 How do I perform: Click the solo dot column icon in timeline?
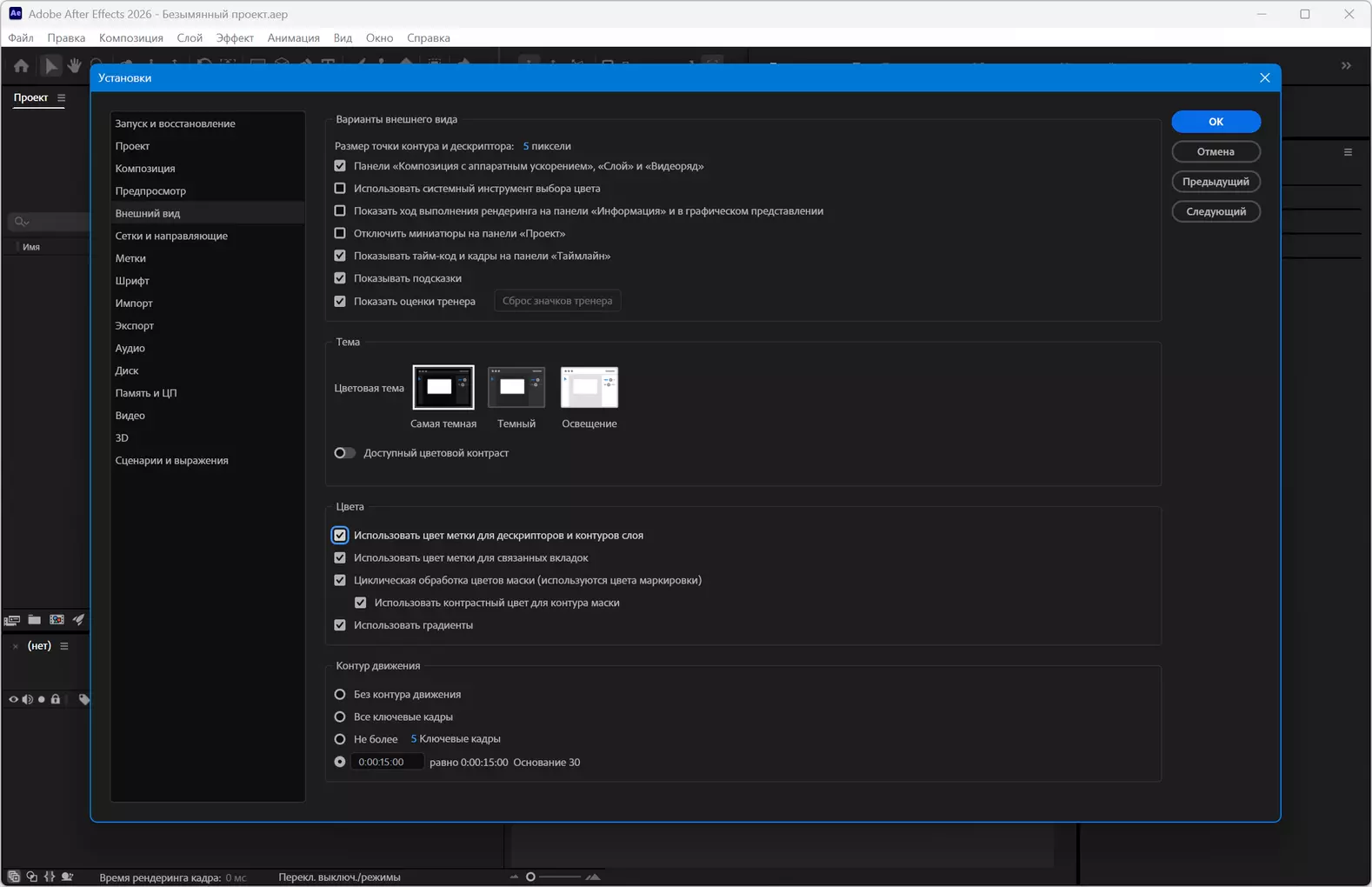pos(41,699)
